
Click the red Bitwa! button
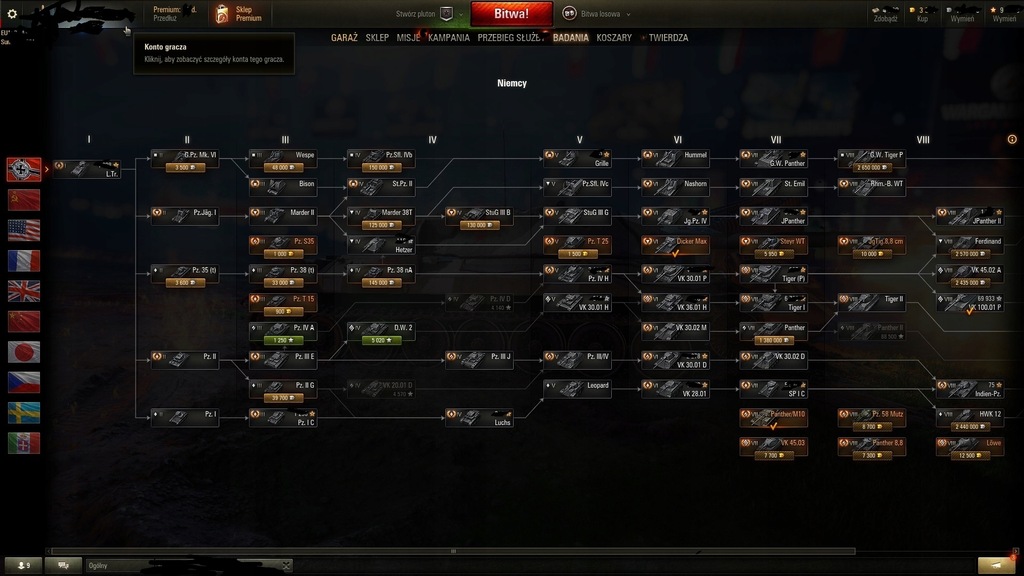(x=511, y=14)
